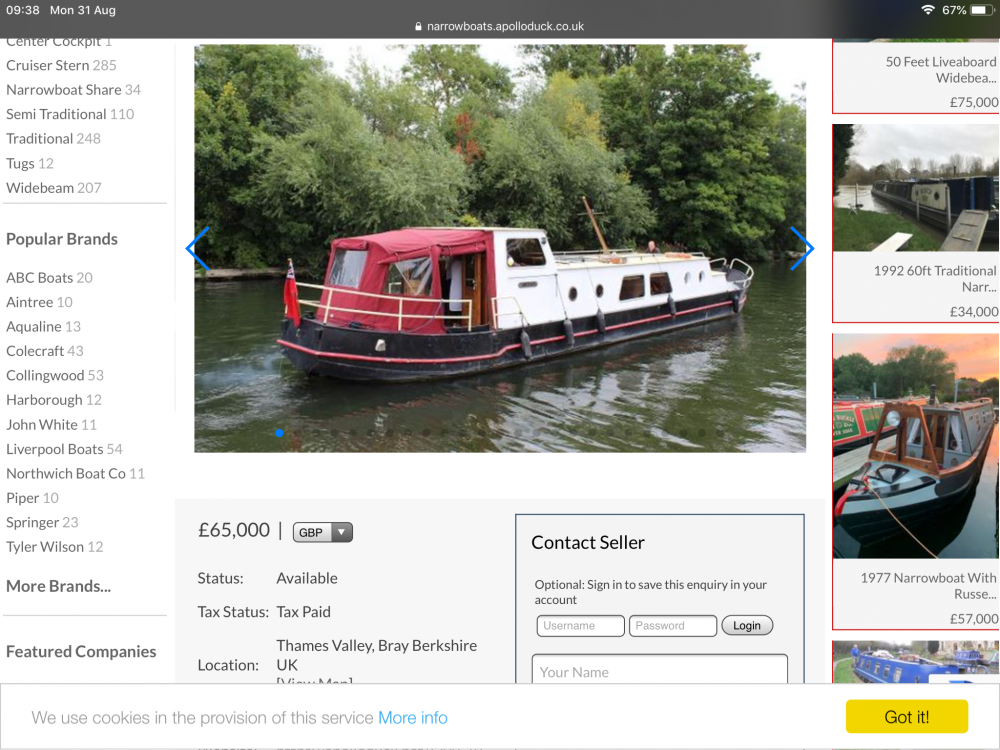Open the 1977 Narrowboat listing thumbnail
The width and height of the screenshot is (1000, 750).
(916, 446)
